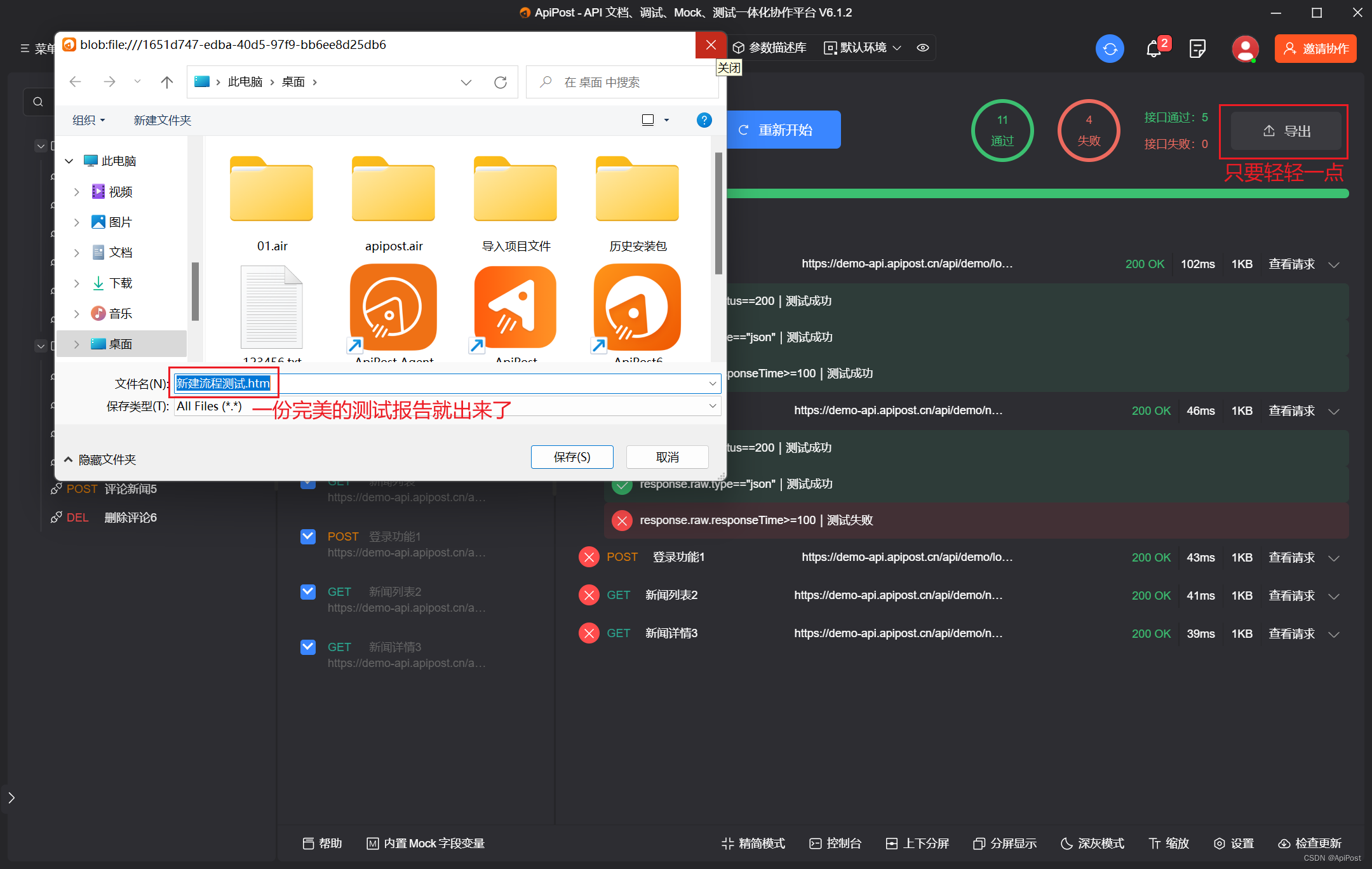Open the 组织 organize menu

point(89,120)
